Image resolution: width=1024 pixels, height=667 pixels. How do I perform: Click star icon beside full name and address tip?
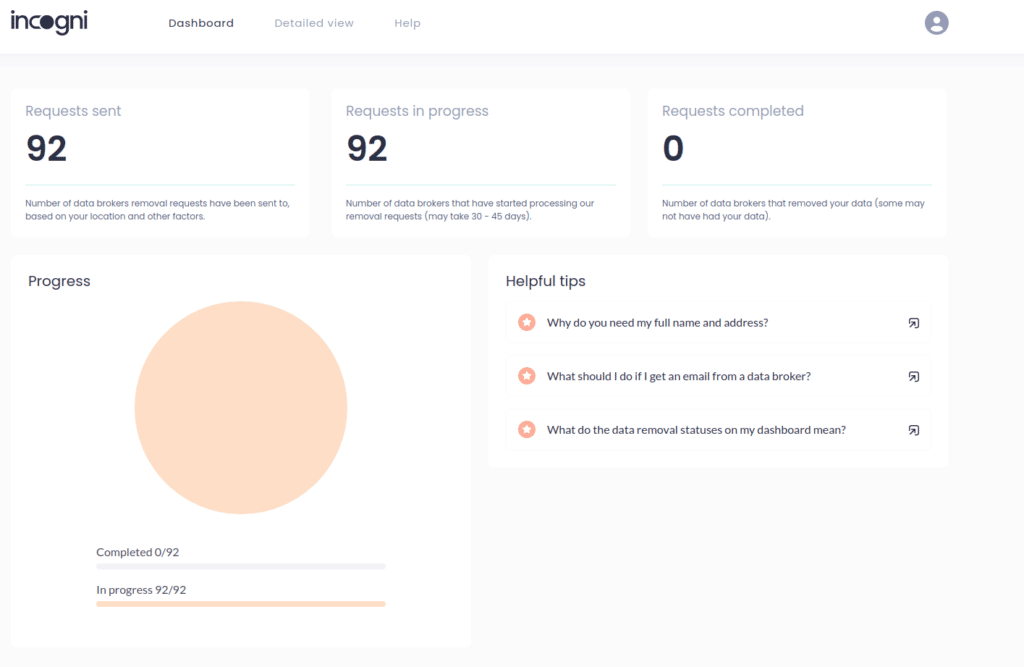tap(527, 322)
